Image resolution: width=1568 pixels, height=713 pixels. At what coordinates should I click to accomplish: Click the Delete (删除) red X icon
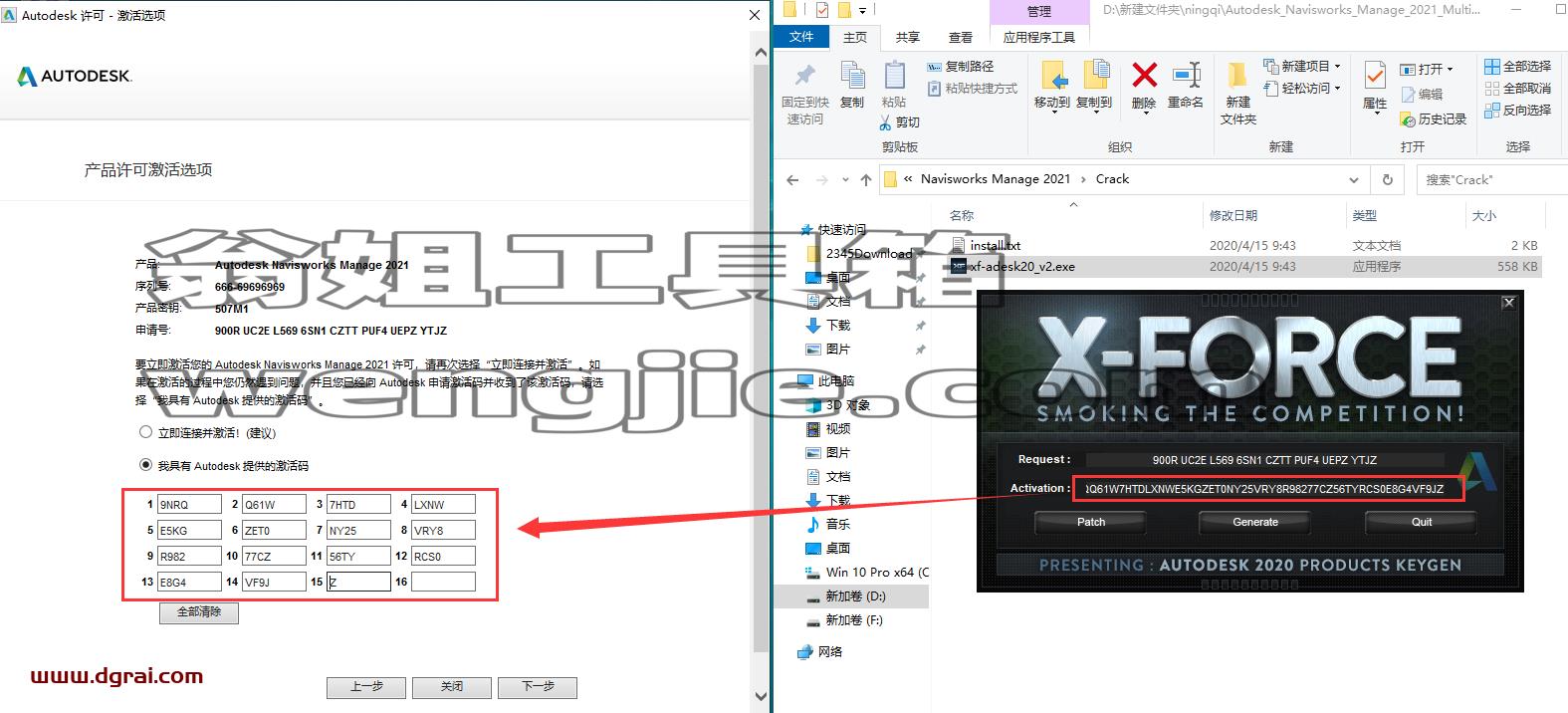(x=1144, y=76)
